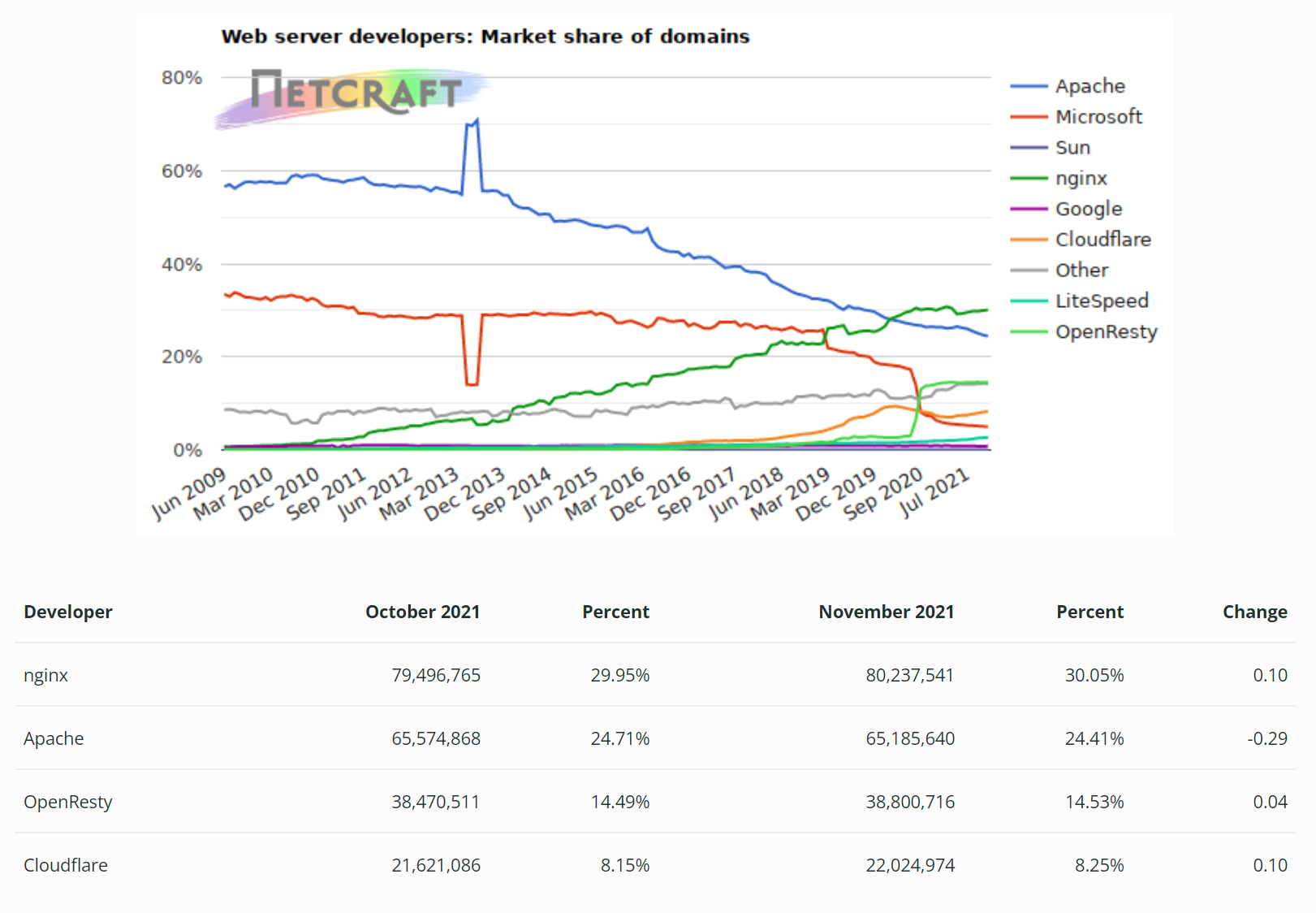Select the nginx table row name
Screen dimensions: 1316x913
click(x=46, y=675)
